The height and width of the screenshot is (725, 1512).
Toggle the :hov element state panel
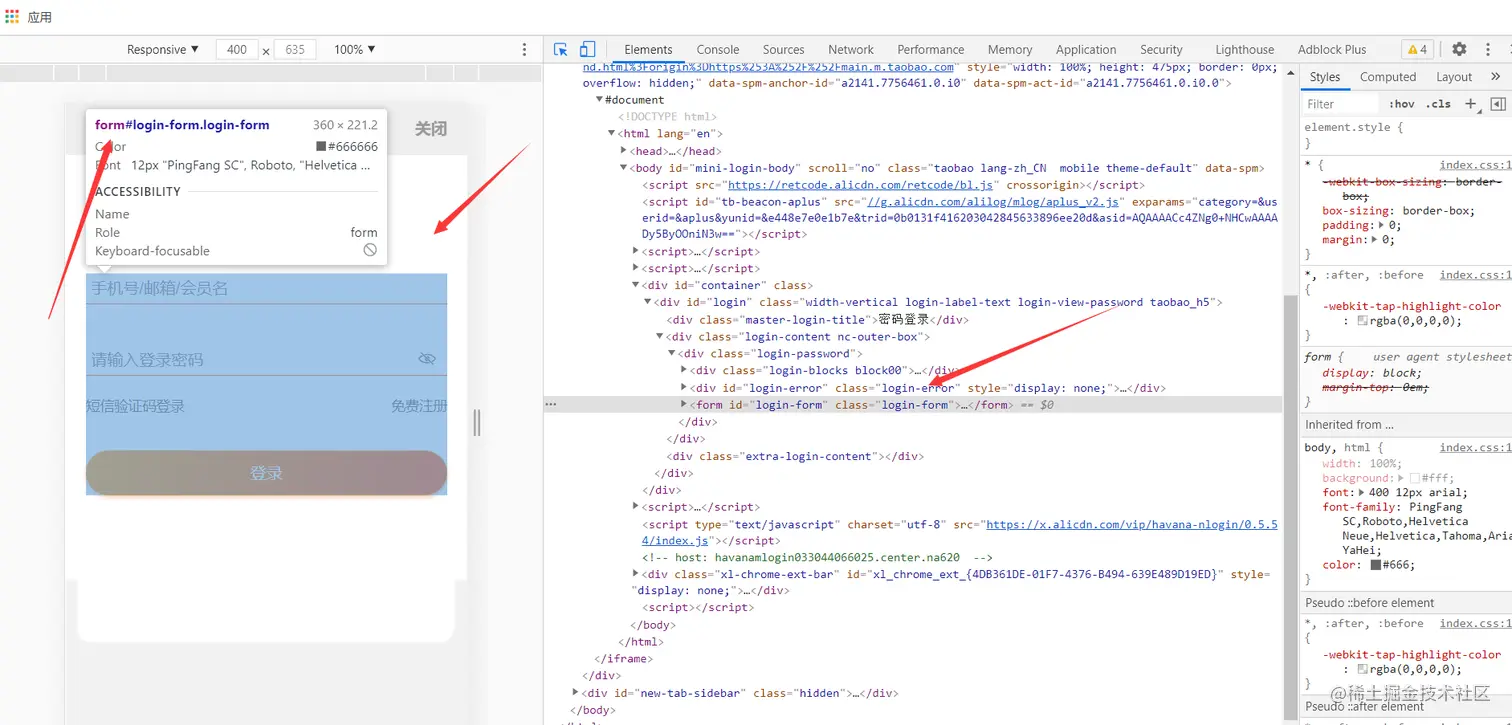1402,104
